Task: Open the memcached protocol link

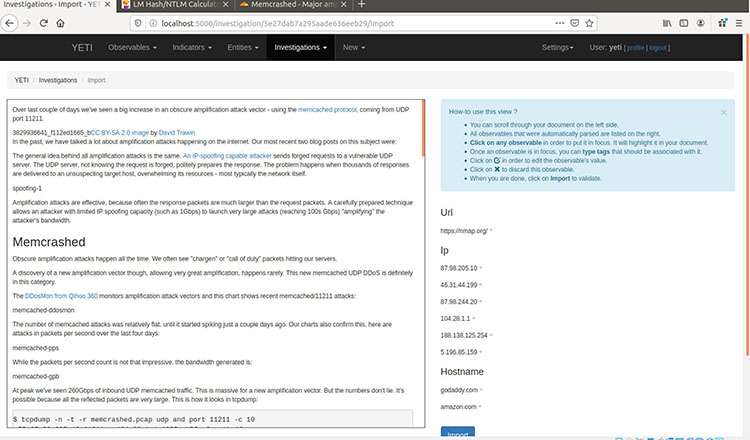Action: tap(327, 110)
